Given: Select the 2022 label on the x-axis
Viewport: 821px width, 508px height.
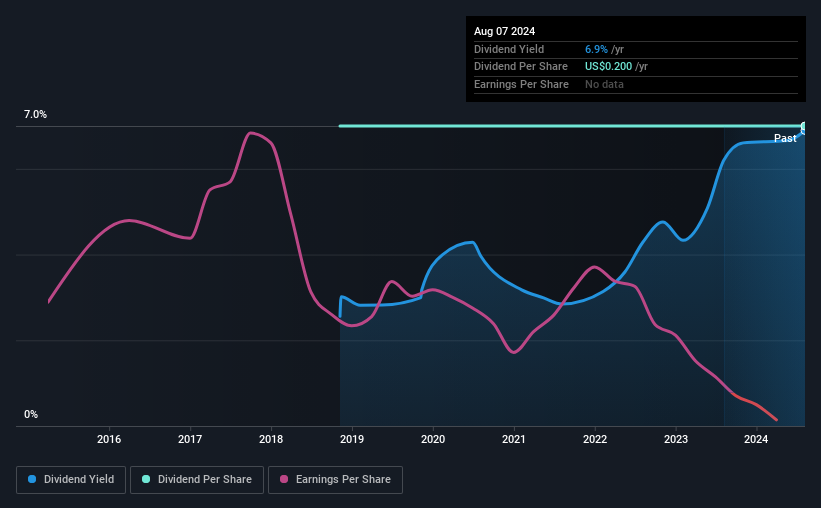Looking at the screenshot, I should coord(595,439).
